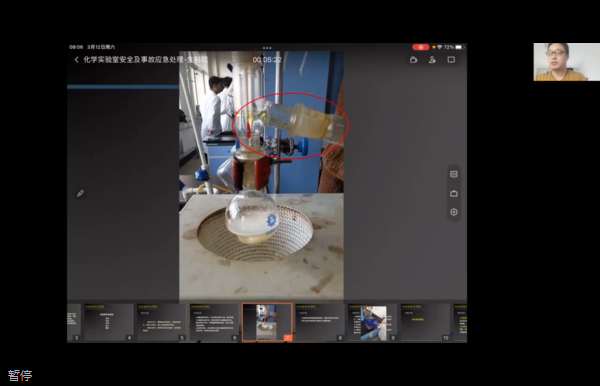Open the comment/notes icon on right panel
This screenshot has height=386, width=600.
[454, 174]
